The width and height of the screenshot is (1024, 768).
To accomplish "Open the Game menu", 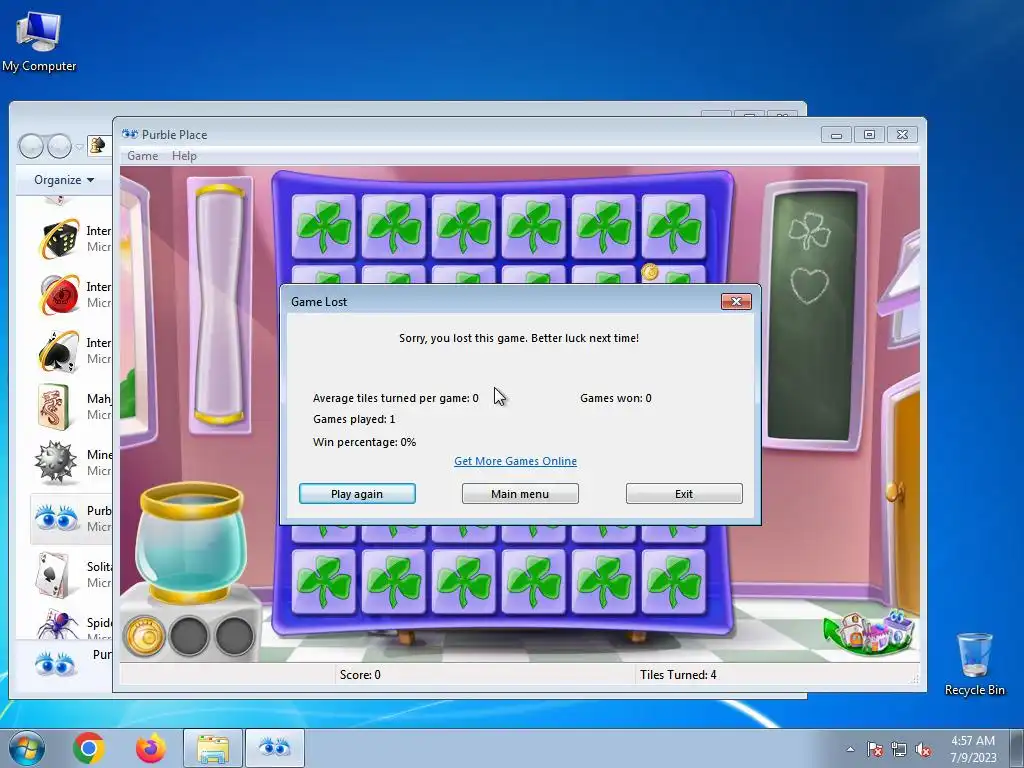I will pos(142,156).
